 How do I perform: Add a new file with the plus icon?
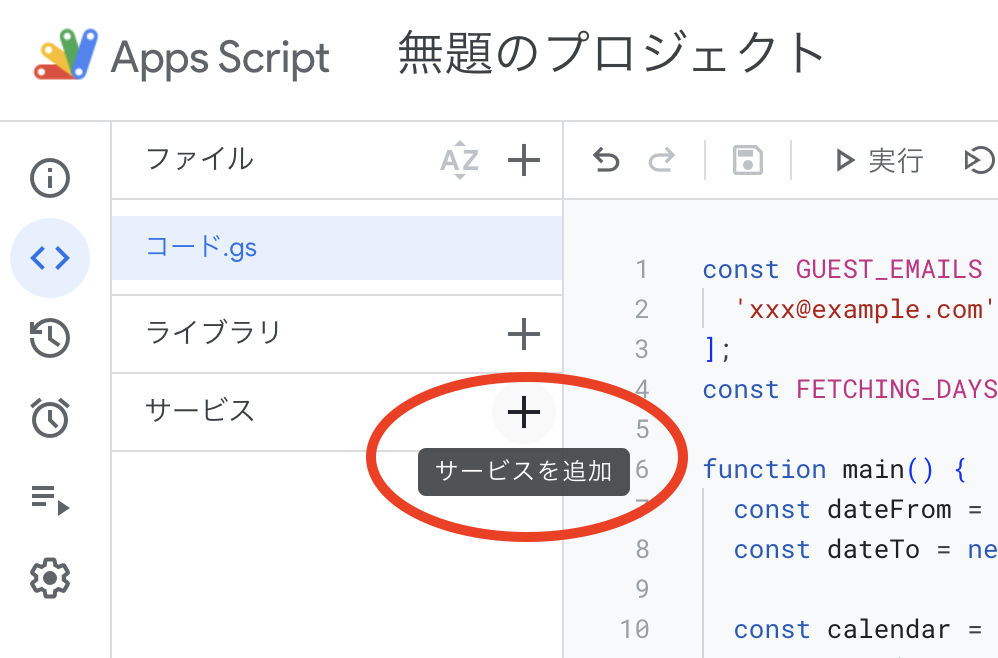(523, 160)
